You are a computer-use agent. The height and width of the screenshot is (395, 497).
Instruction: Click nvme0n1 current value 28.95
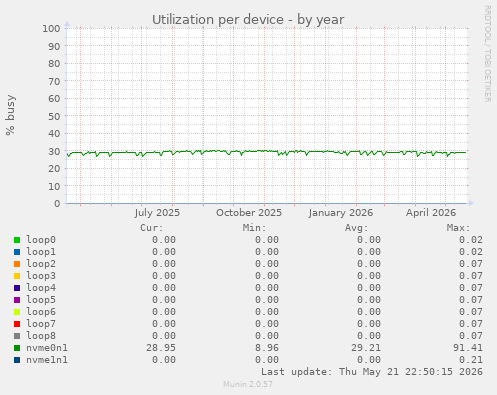tap(161, 348)
